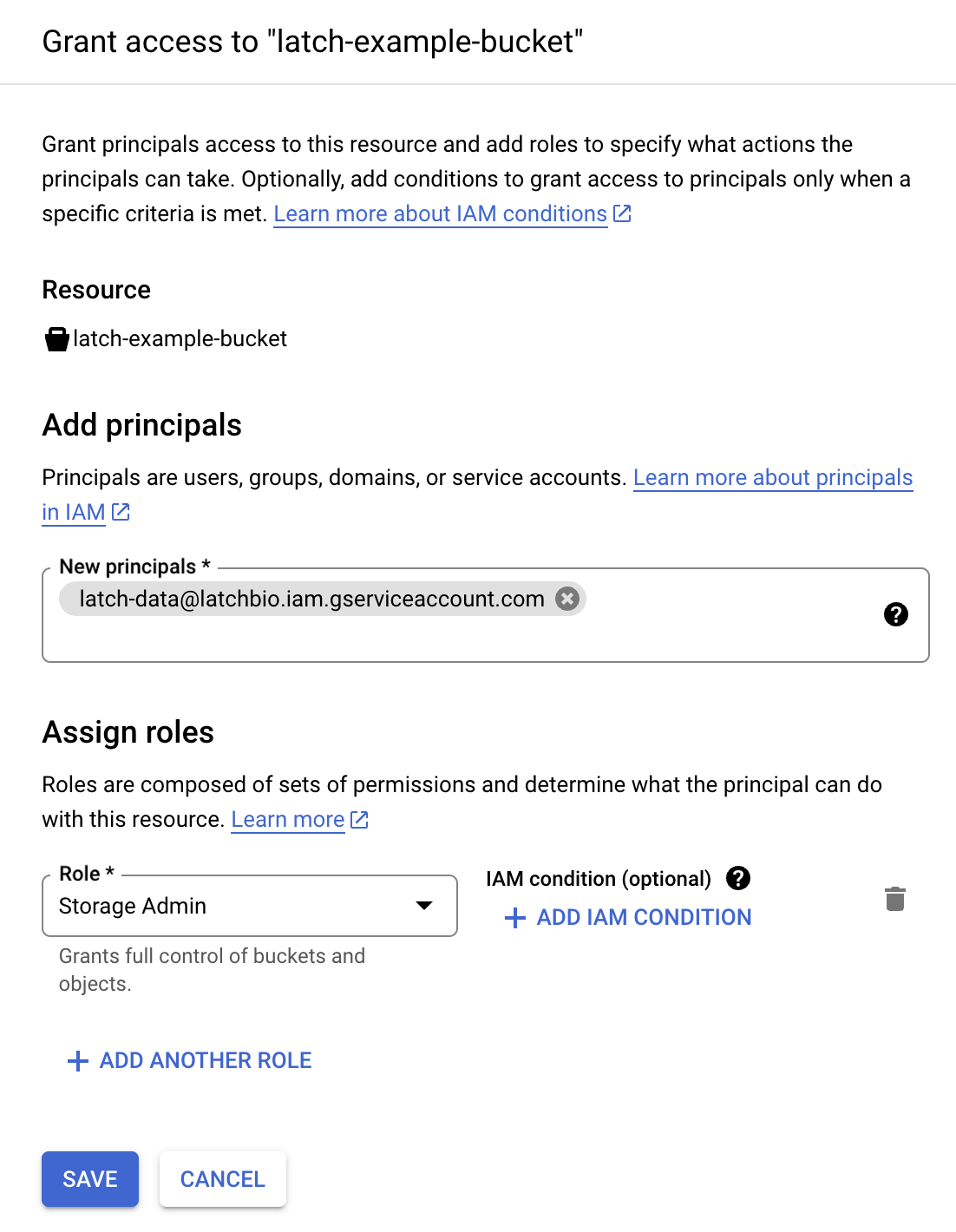Open the Role dropdown arrow
956x1232 pixels.
click(x=424, y=906)
